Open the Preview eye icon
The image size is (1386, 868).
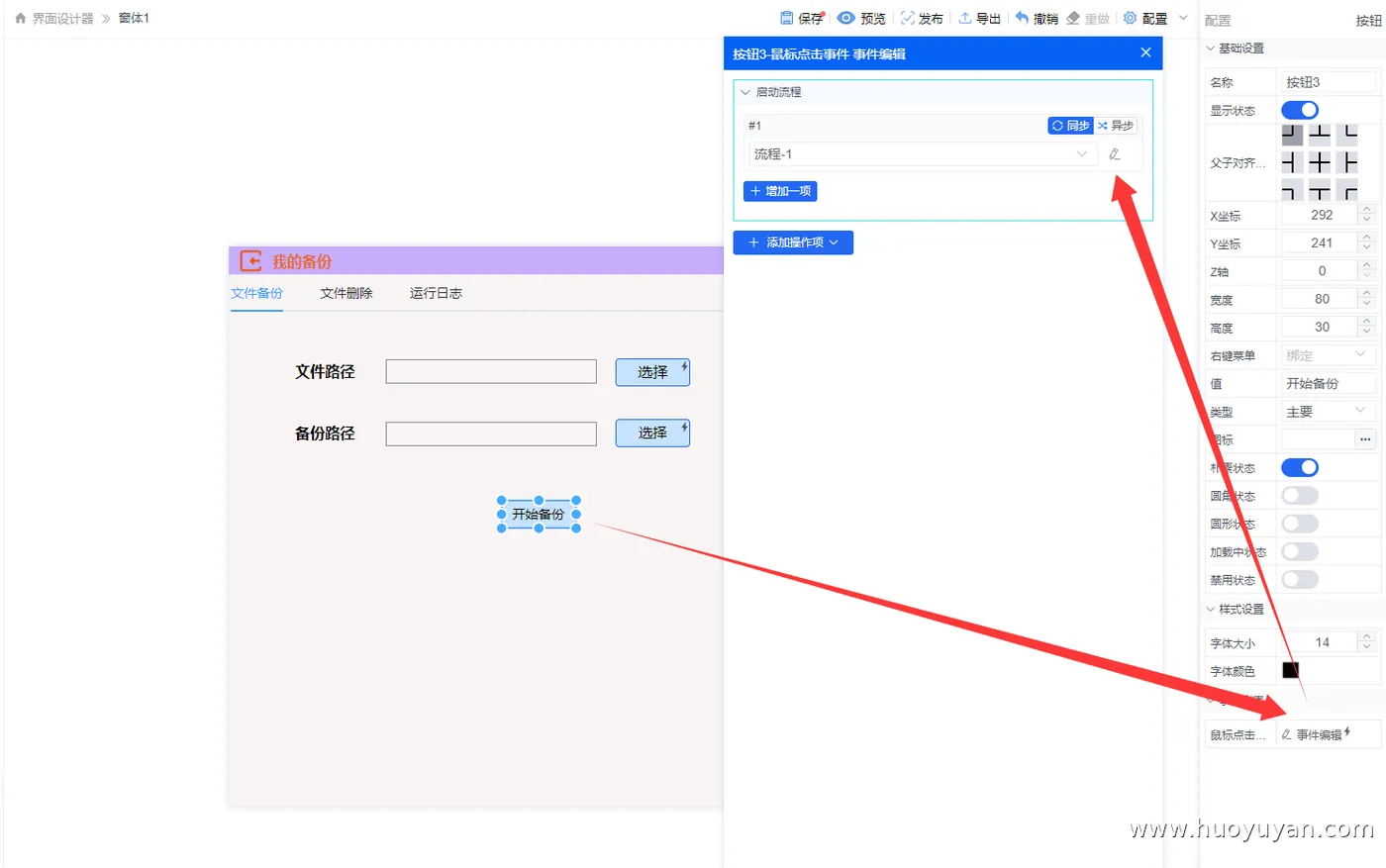(x=845, y=18)
